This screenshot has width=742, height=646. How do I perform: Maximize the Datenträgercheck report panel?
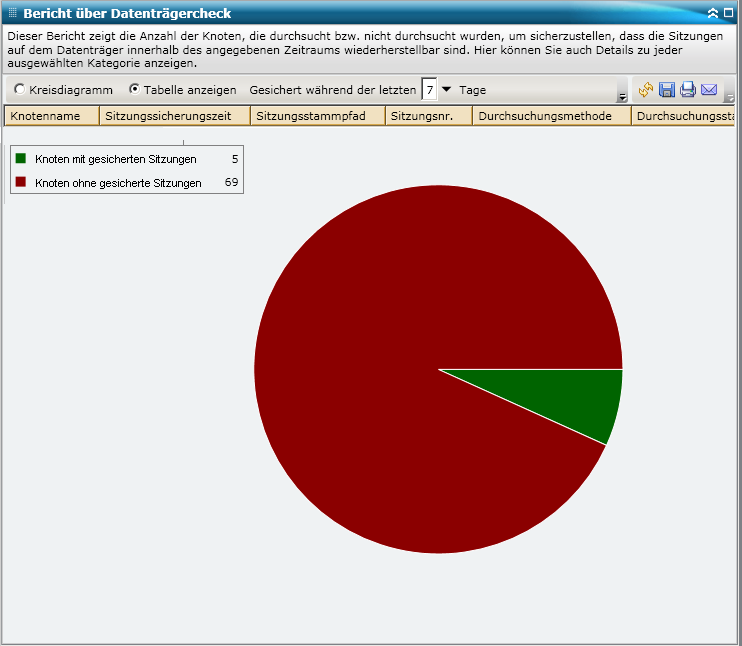(729, 13)
